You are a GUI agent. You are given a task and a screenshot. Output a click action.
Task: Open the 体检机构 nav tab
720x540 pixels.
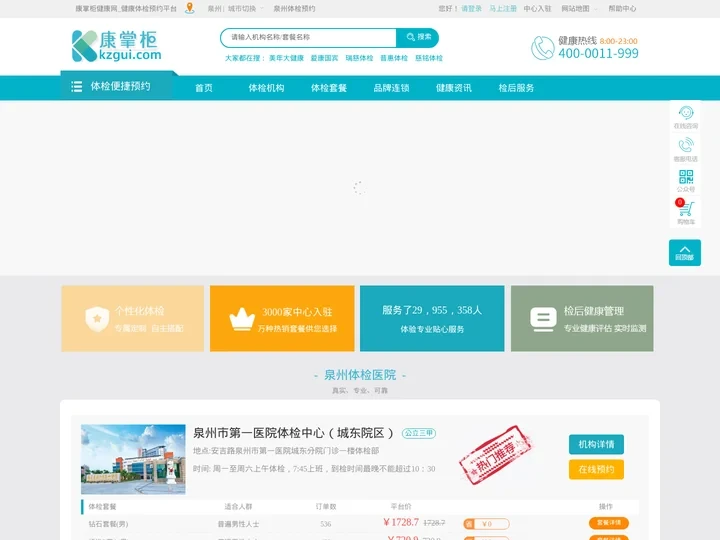[266, 88]
